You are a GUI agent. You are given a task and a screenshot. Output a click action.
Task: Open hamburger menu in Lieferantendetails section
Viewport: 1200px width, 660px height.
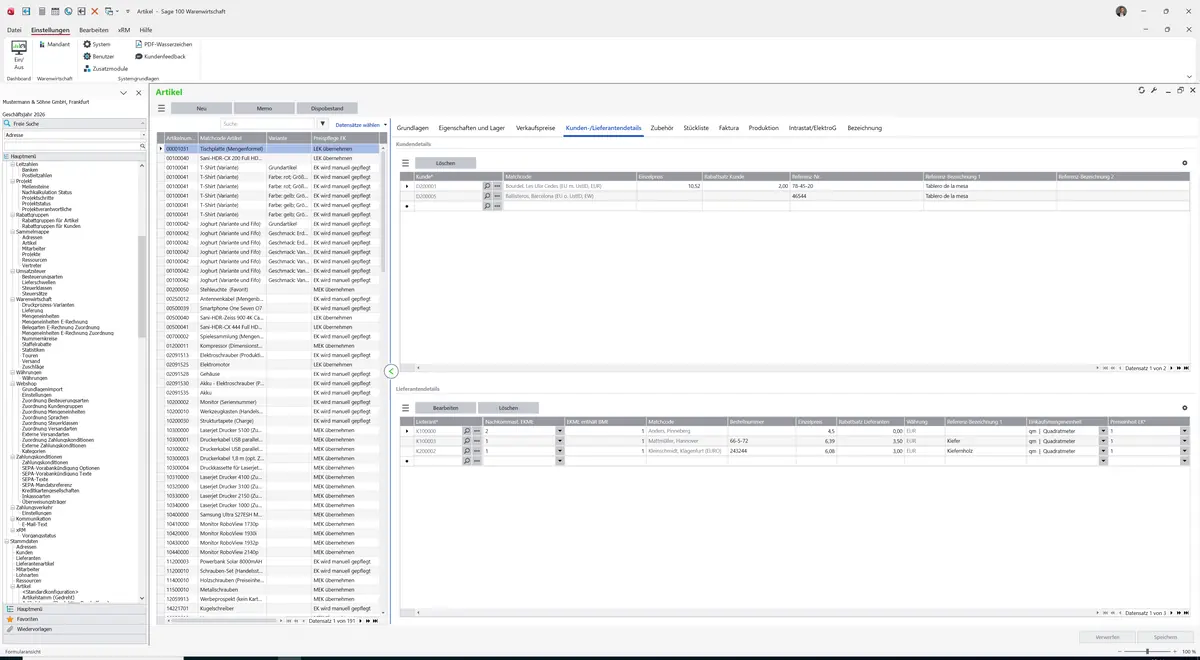(x=406, y=408)
